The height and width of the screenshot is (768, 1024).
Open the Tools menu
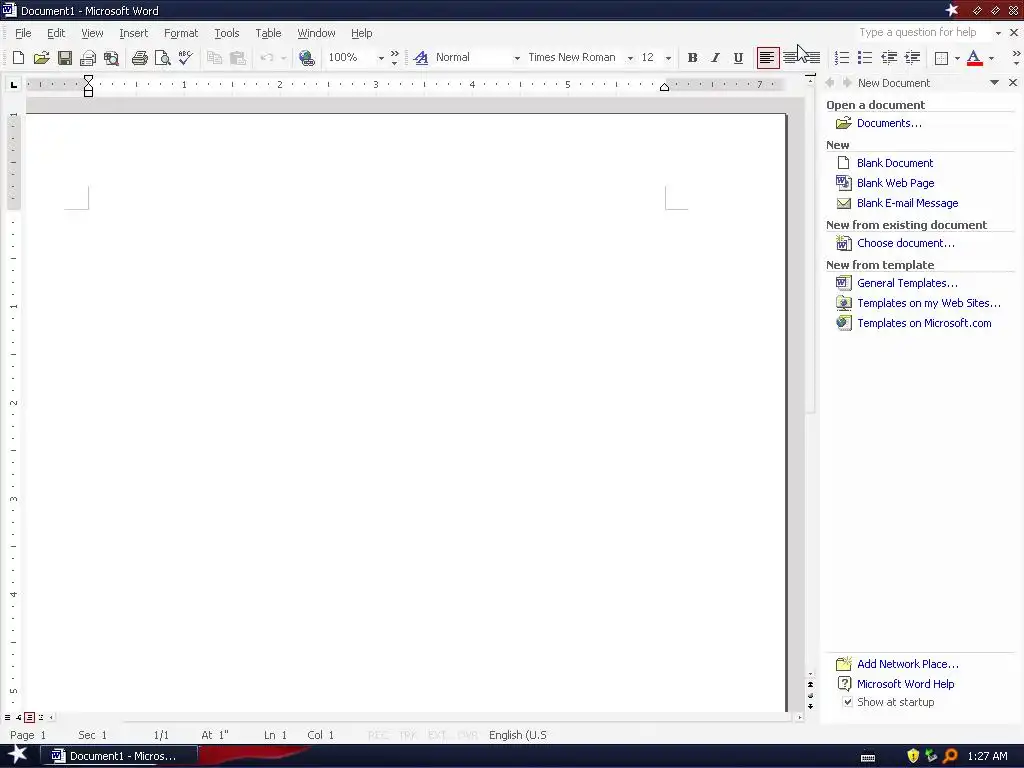[227, 33]
